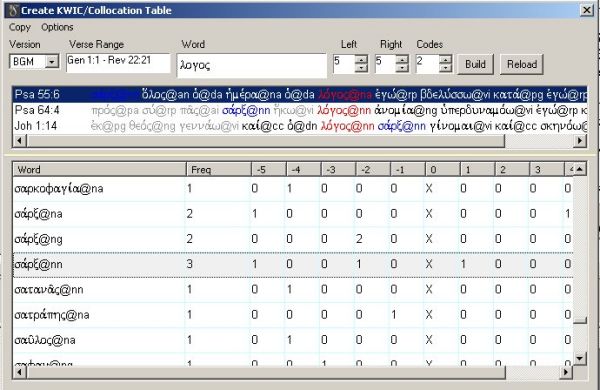
Task: Decrease the Codes value
Action: pyautogui.click(x=445, y=68)
